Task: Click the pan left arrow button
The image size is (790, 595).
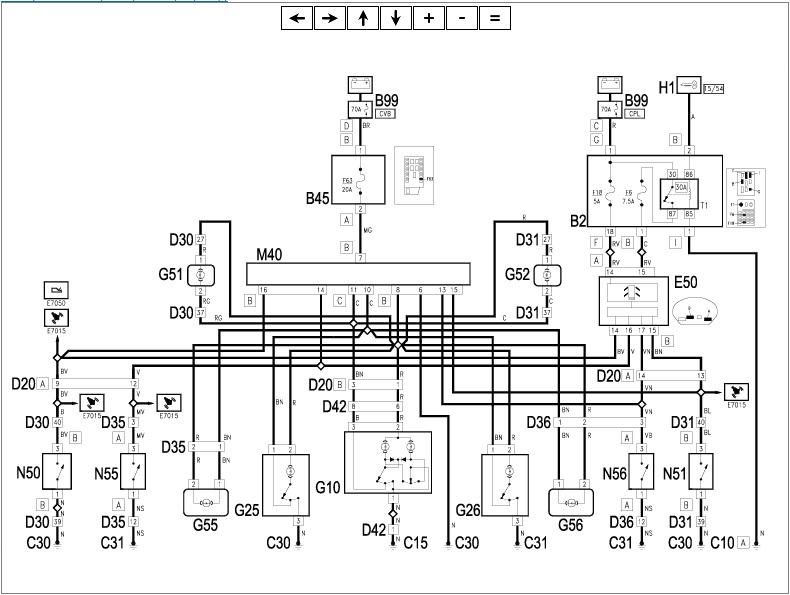Action: pyautogui.click(x=297, y=18)
